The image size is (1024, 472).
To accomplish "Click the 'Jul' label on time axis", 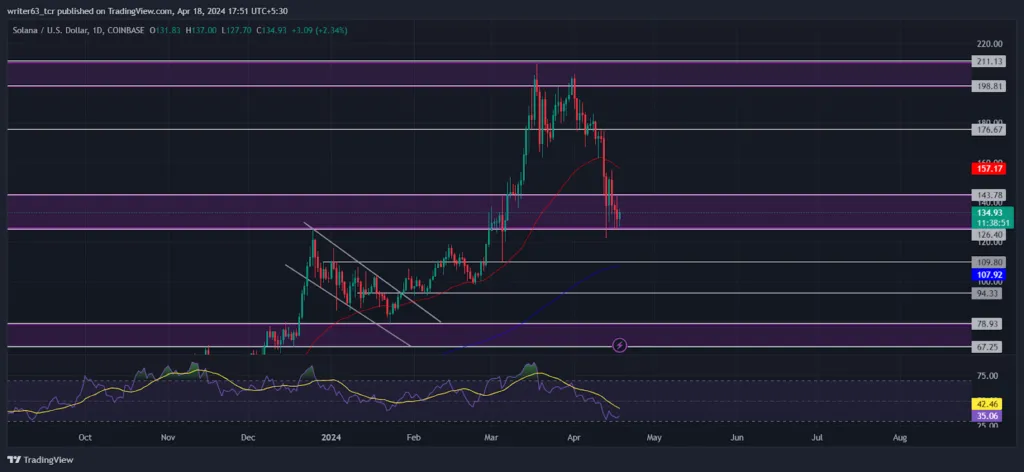I will pyautogui.click(x=817, y=438).
